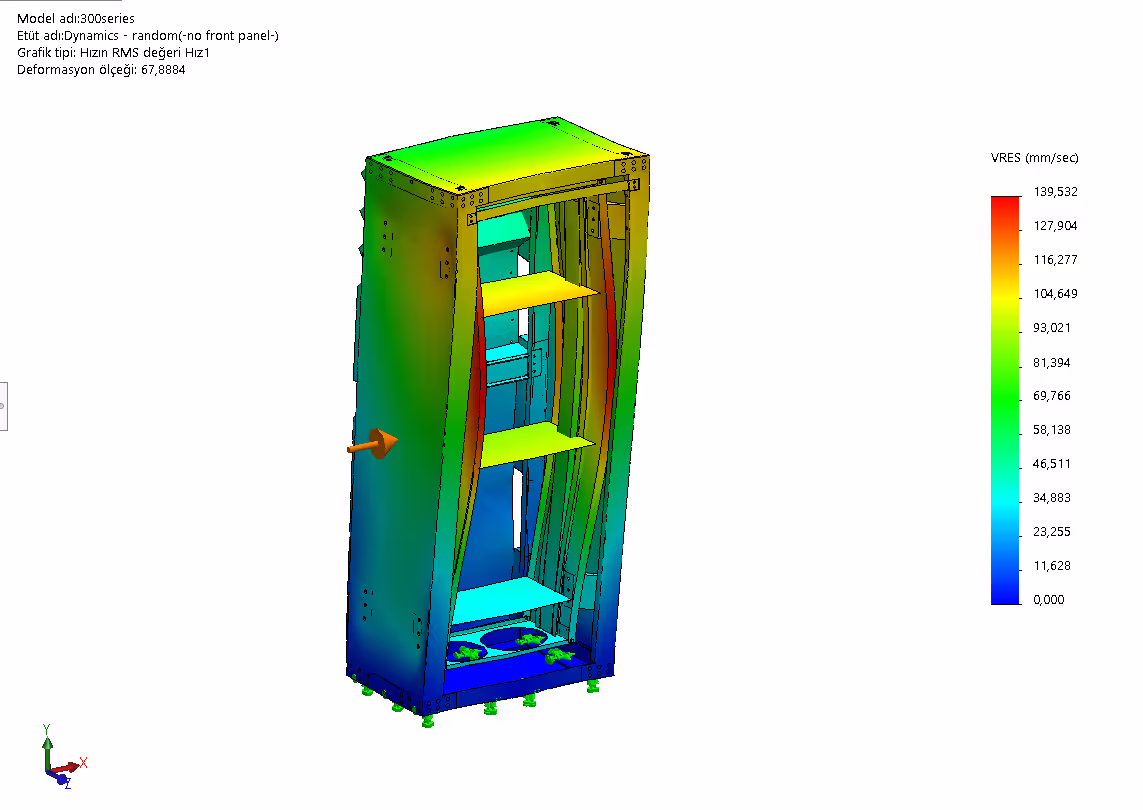Select the dark blue base frame of cabinet
The height and width of the screenshot is (810, 1143).
click(518, 681)
